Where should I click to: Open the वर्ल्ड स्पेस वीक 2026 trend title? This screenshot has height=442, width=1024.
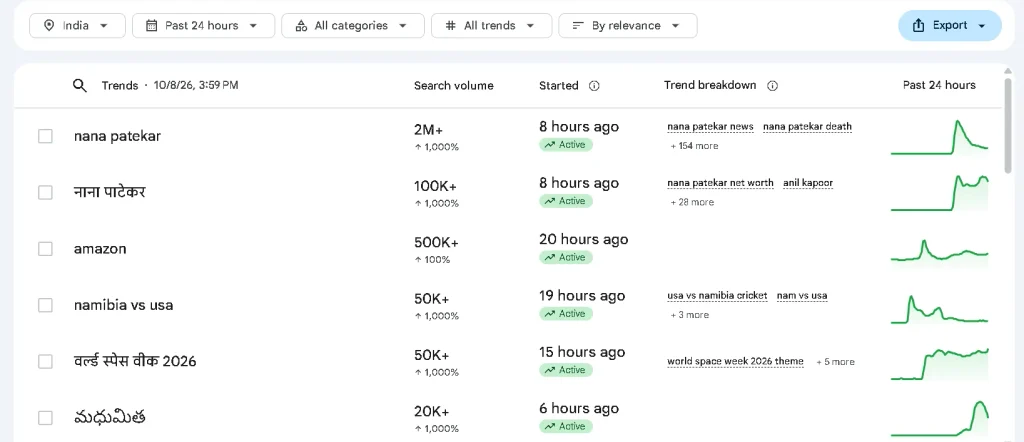pos(135,361)
